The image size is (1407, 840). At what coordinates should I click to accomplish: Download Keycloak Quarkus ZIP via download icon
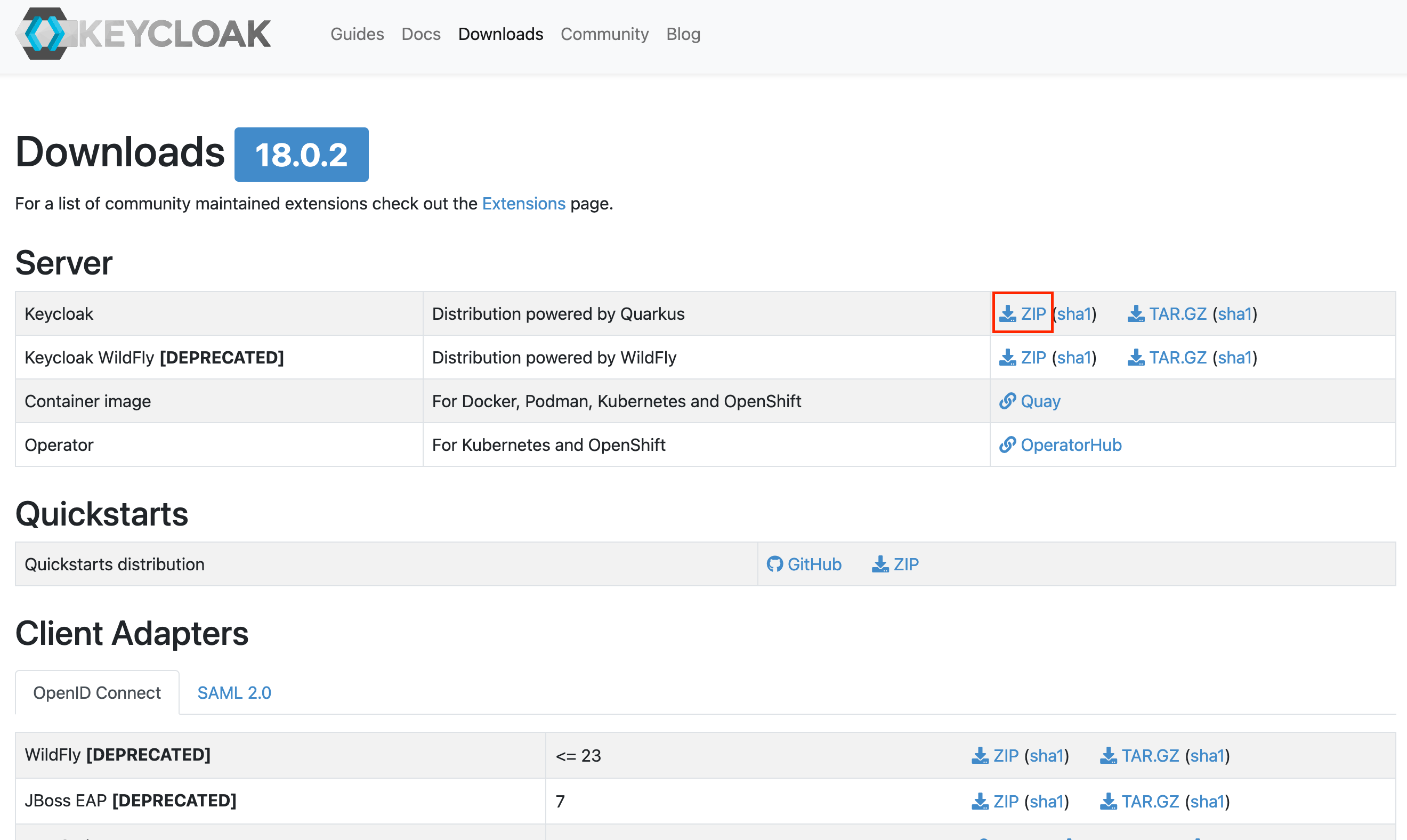tap(1007, 313)
